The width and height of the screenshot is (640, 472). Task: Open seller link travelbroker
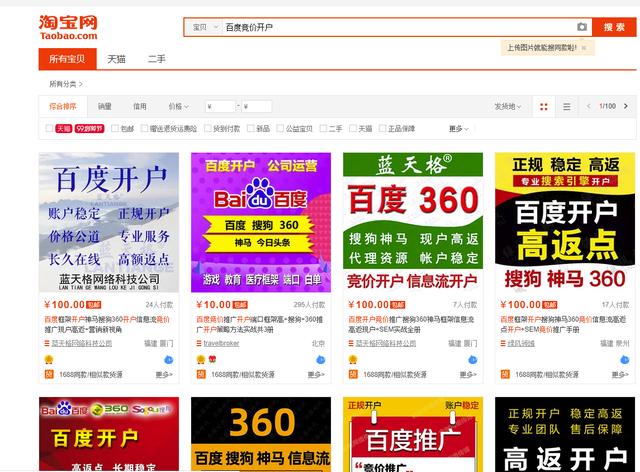(221, 343)
